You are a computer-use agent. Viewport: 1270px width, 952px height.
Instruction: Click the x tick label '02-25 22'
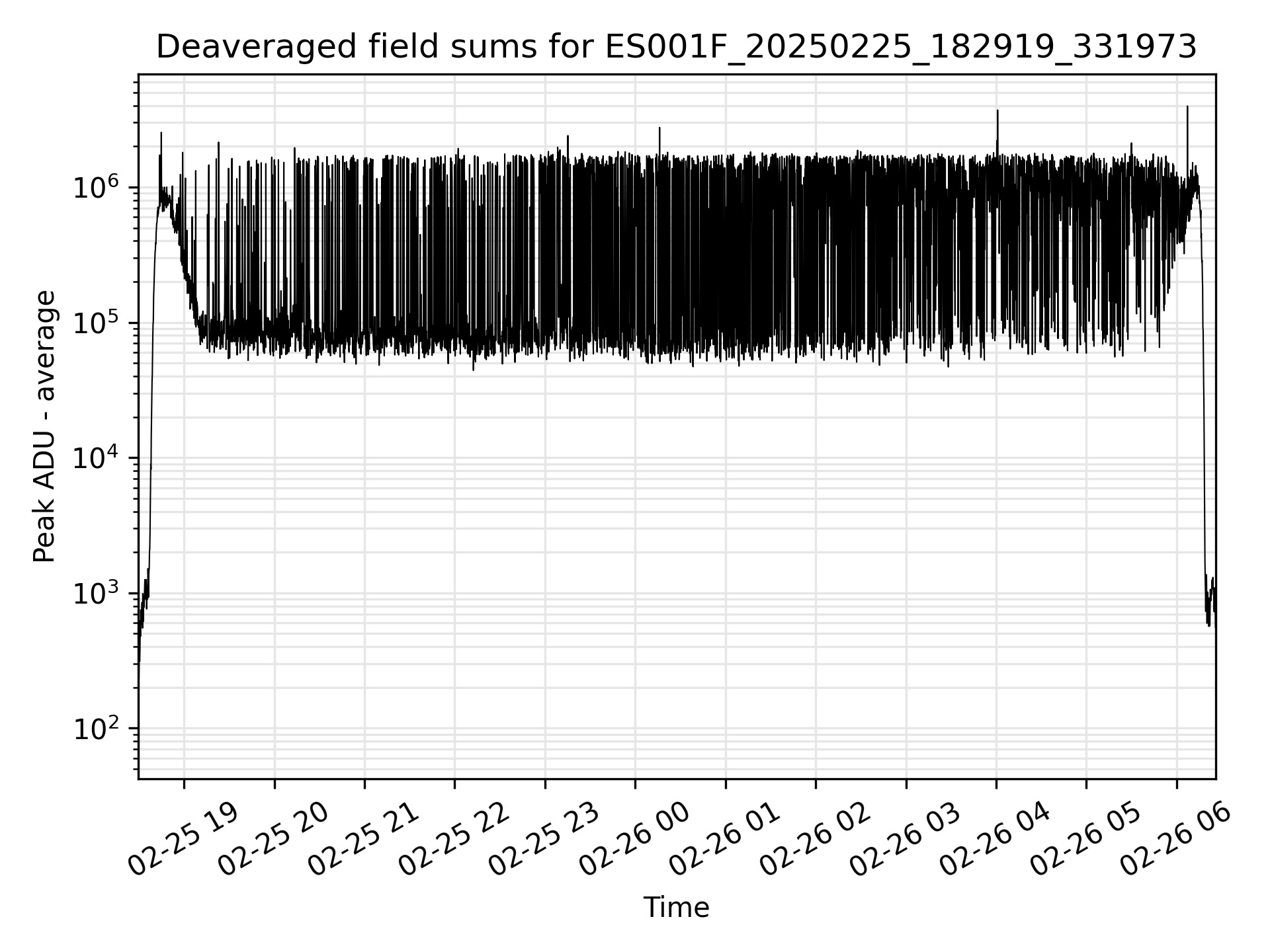point(453,839)
